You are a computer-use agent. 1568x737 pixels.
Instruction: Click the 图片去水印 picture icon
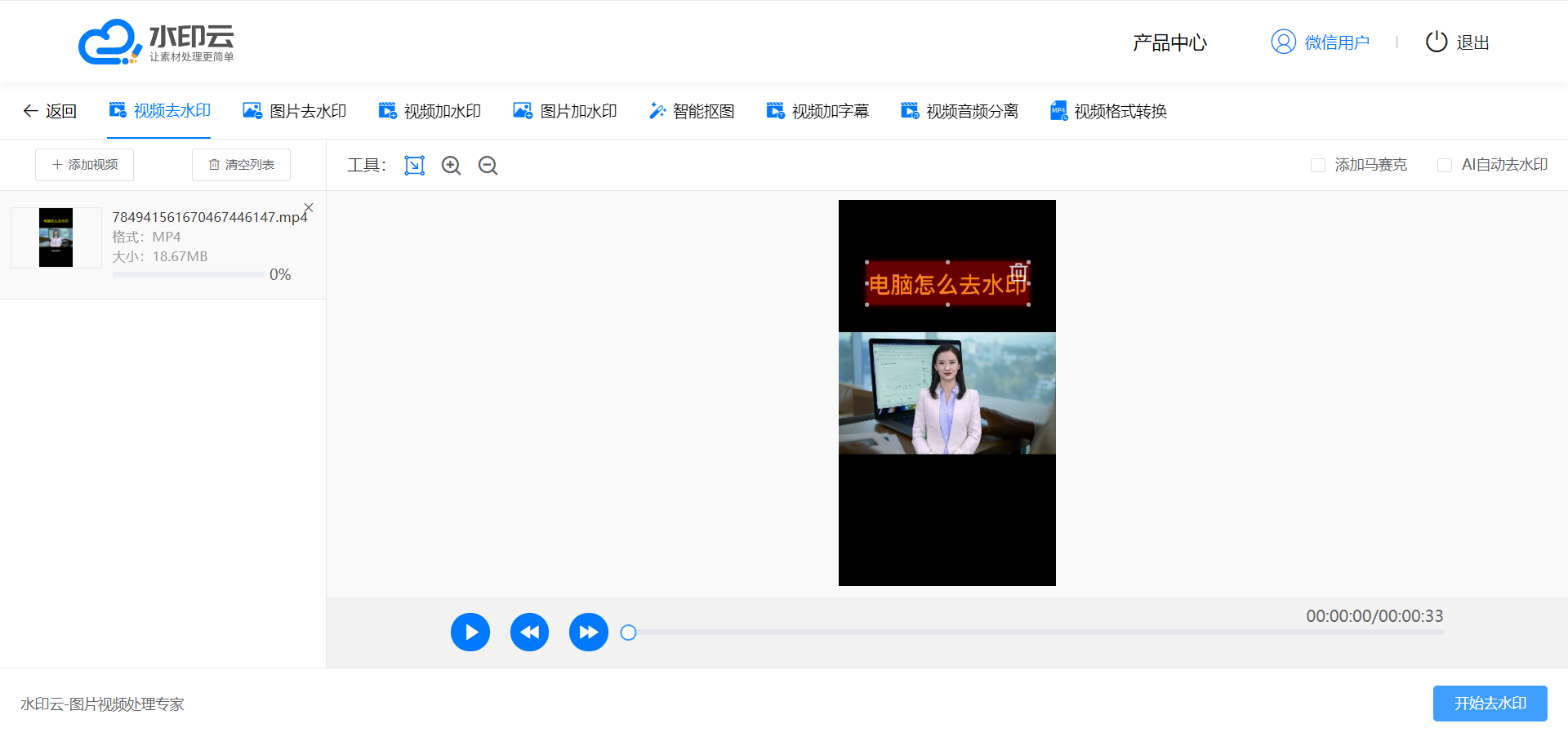point(252,110)
